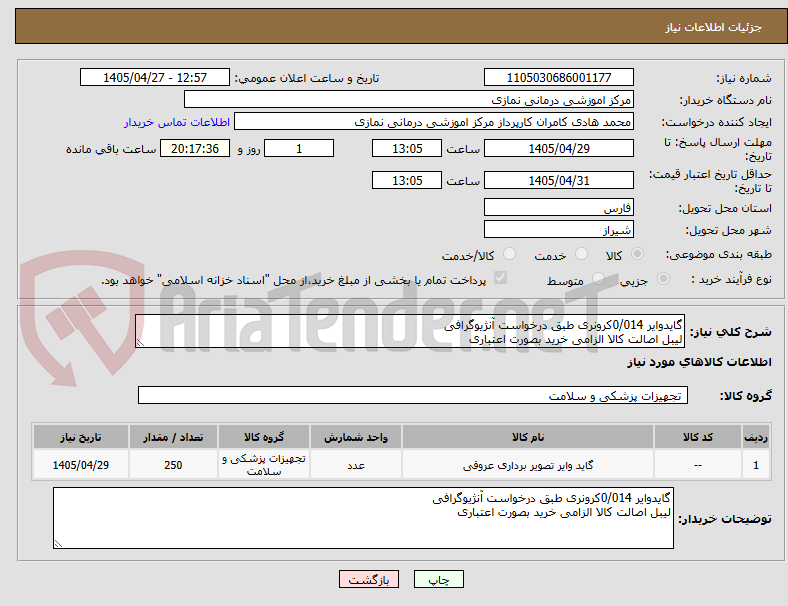Click the چاپ (print) button
The height and width of the screenshot is (606, 788).
pyautogui.click(x=438, y=579)
